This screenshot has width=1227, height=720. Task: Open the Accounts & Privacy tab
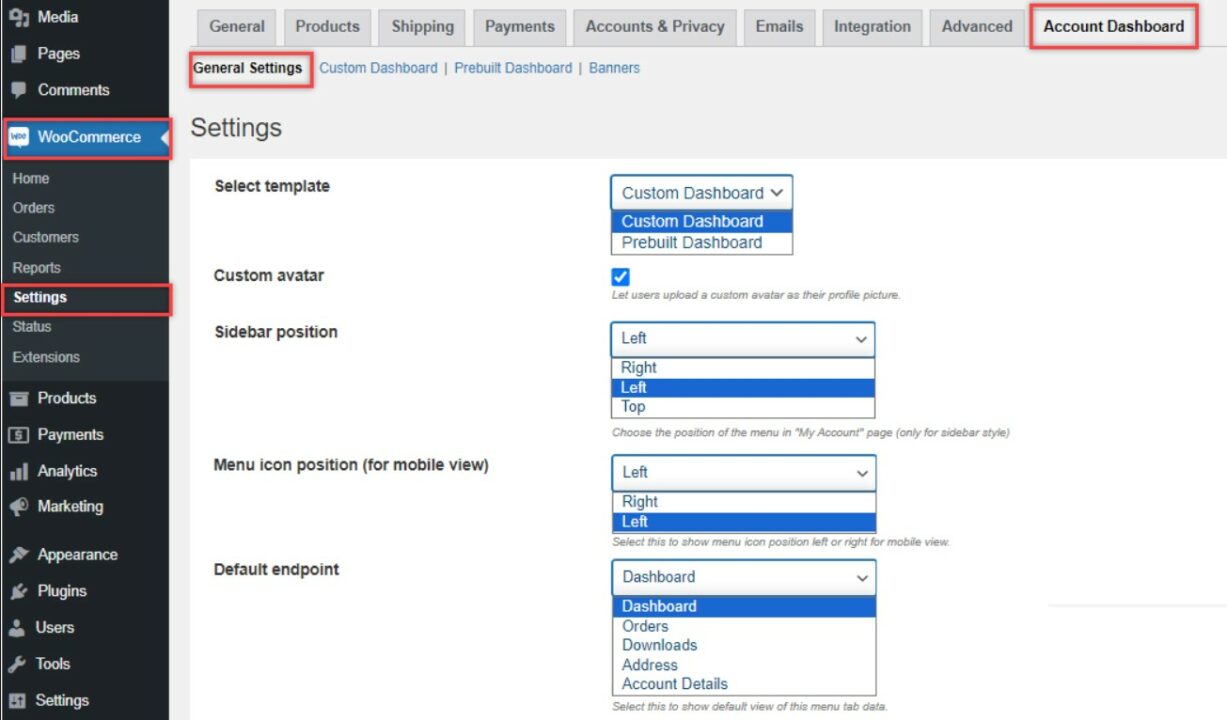[x=655, y=27]
